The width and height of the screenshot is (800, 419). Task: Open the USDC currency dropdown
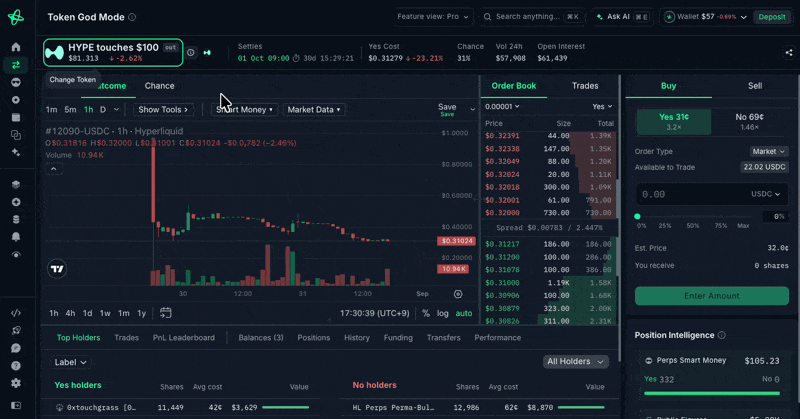point(765,194)
